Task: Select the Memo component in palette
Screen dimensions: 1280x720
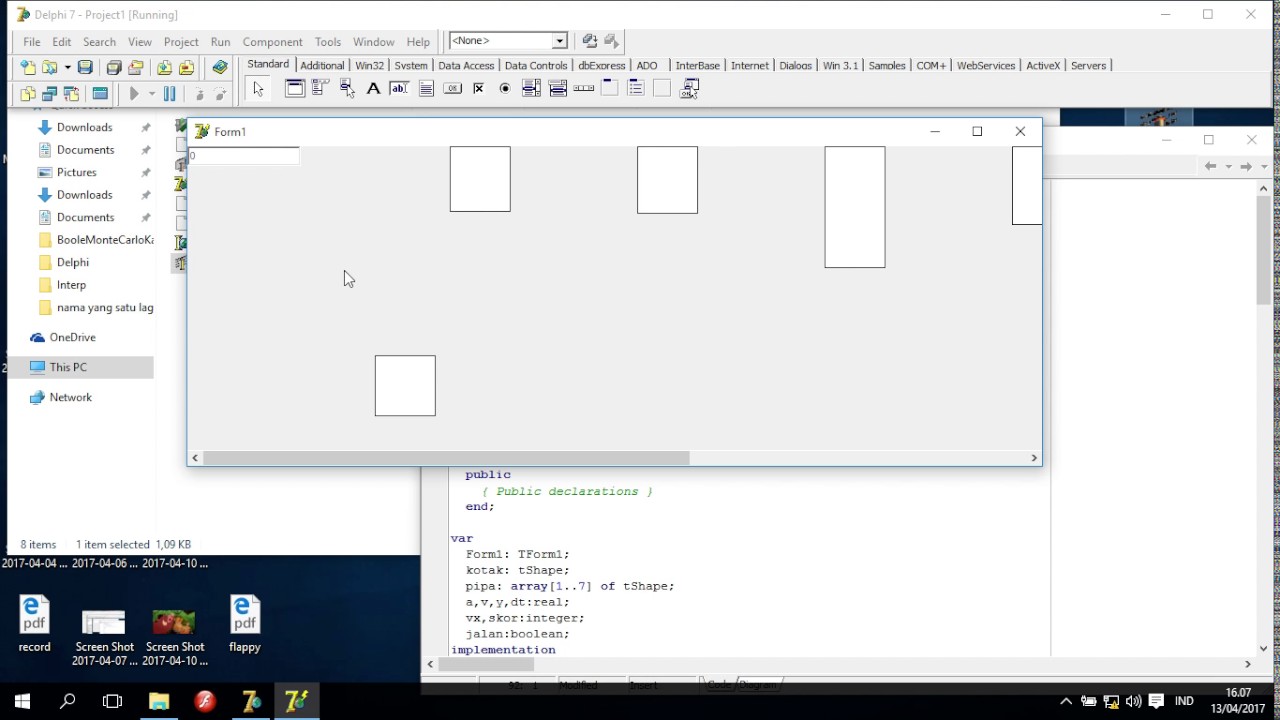Action: click(x=426, y=89)
